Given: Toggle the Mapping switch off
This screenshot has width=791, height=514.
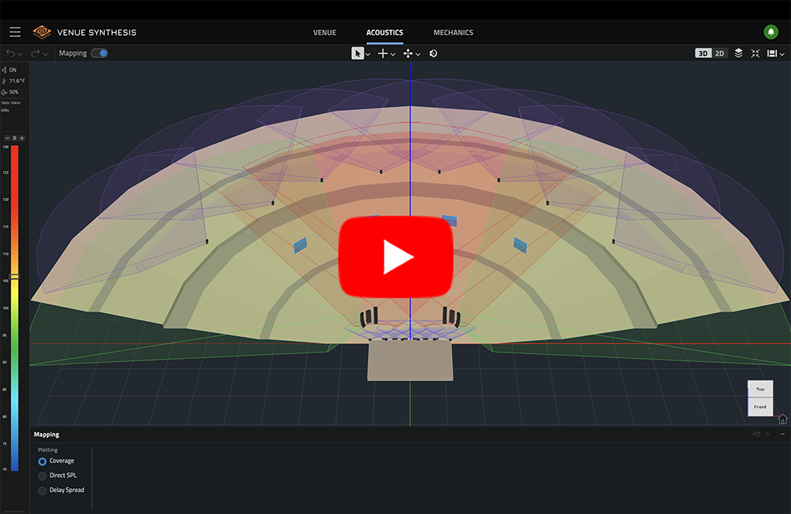Looking at the screenshot, I should click(99, 53).
